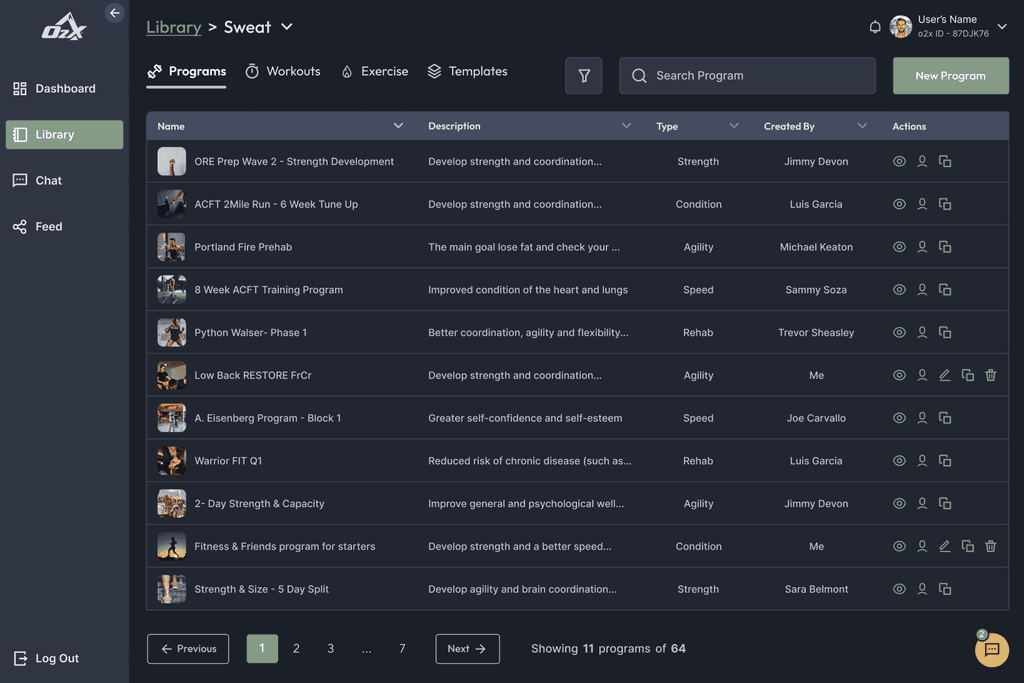
Task: Duplicate Strength & Size - 5 Day Split
Action: tap(945, 589)
